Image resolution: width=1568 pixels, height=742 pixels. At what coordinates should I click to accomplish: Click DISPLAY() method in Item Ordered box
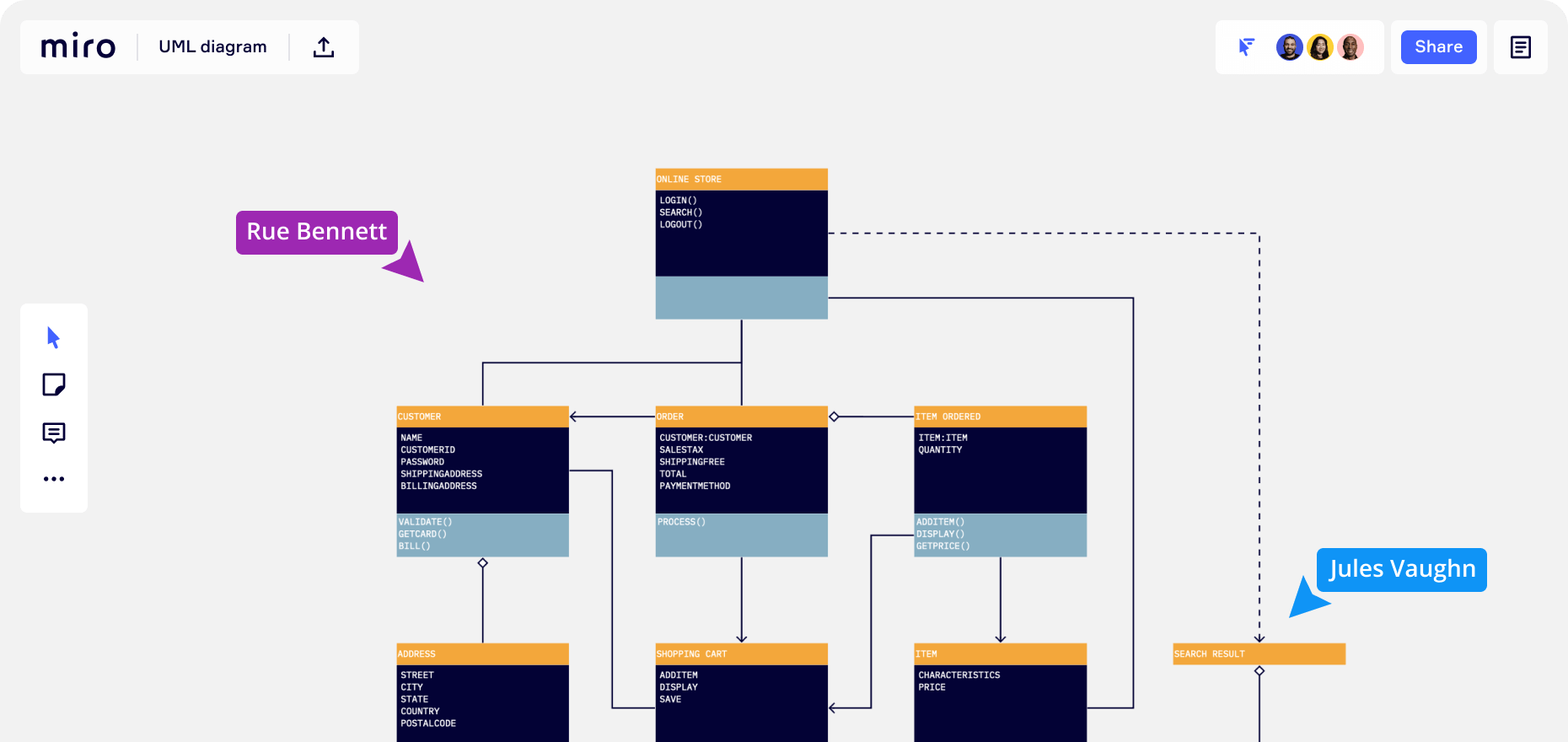[941, 534]
